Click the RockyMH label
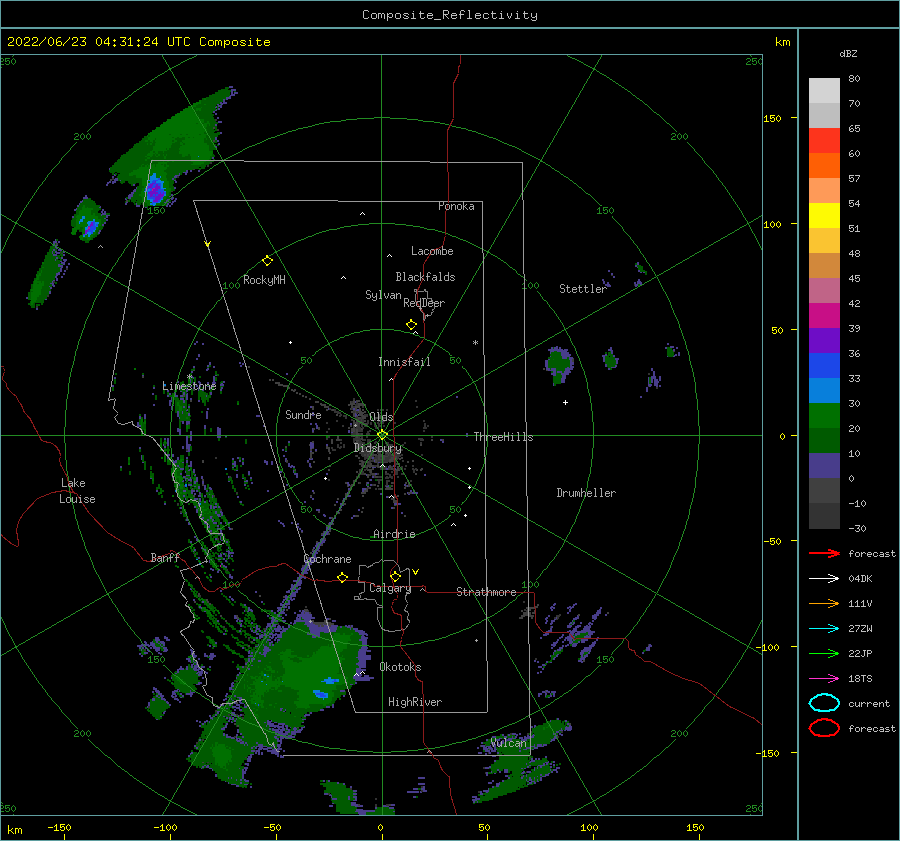Screen dimensions: 900x841 (x=264, y=280)
